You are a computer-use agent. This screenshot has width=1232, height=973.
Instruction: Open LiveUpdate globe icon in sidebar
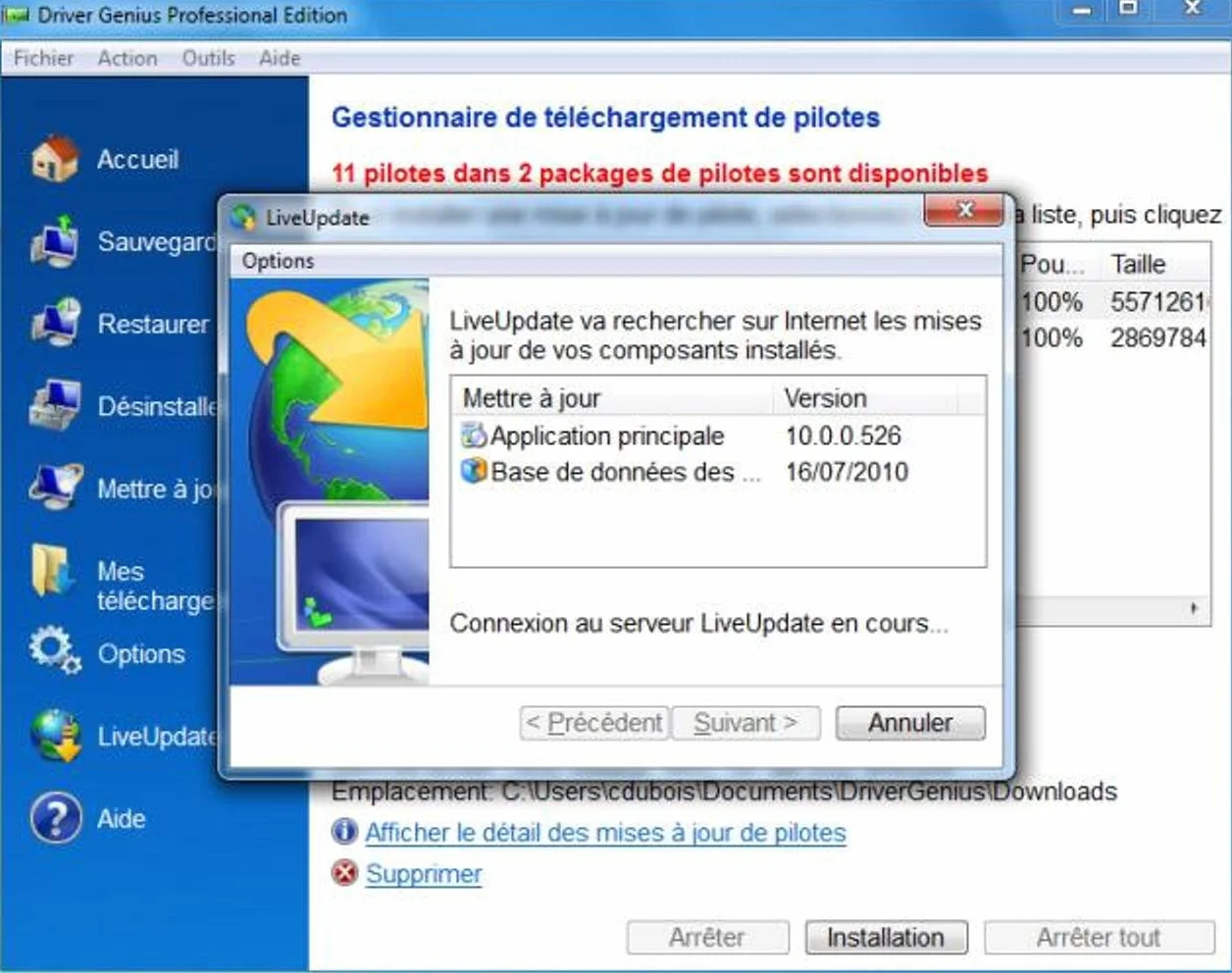(x=55, y=736)
